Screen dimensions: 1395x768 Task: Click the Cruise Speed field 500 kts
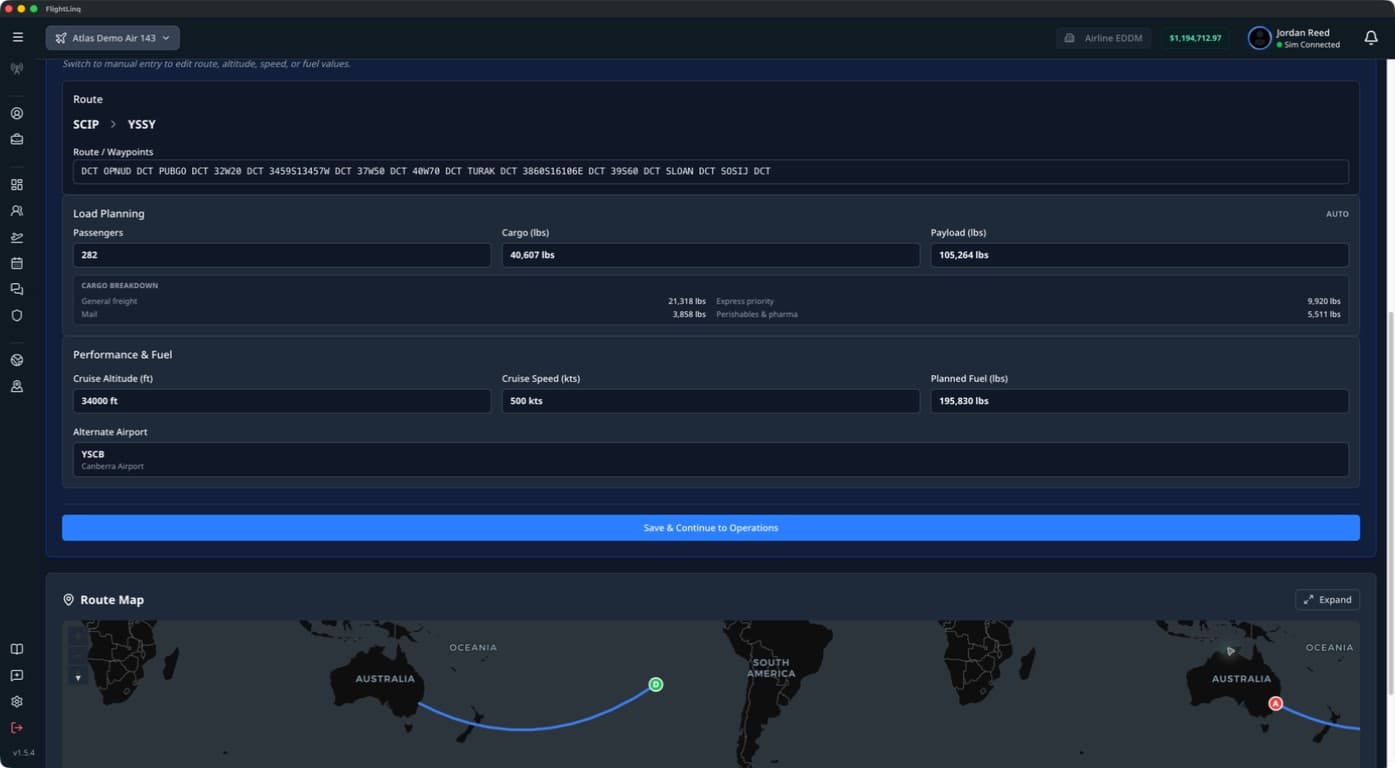[710, 401]
